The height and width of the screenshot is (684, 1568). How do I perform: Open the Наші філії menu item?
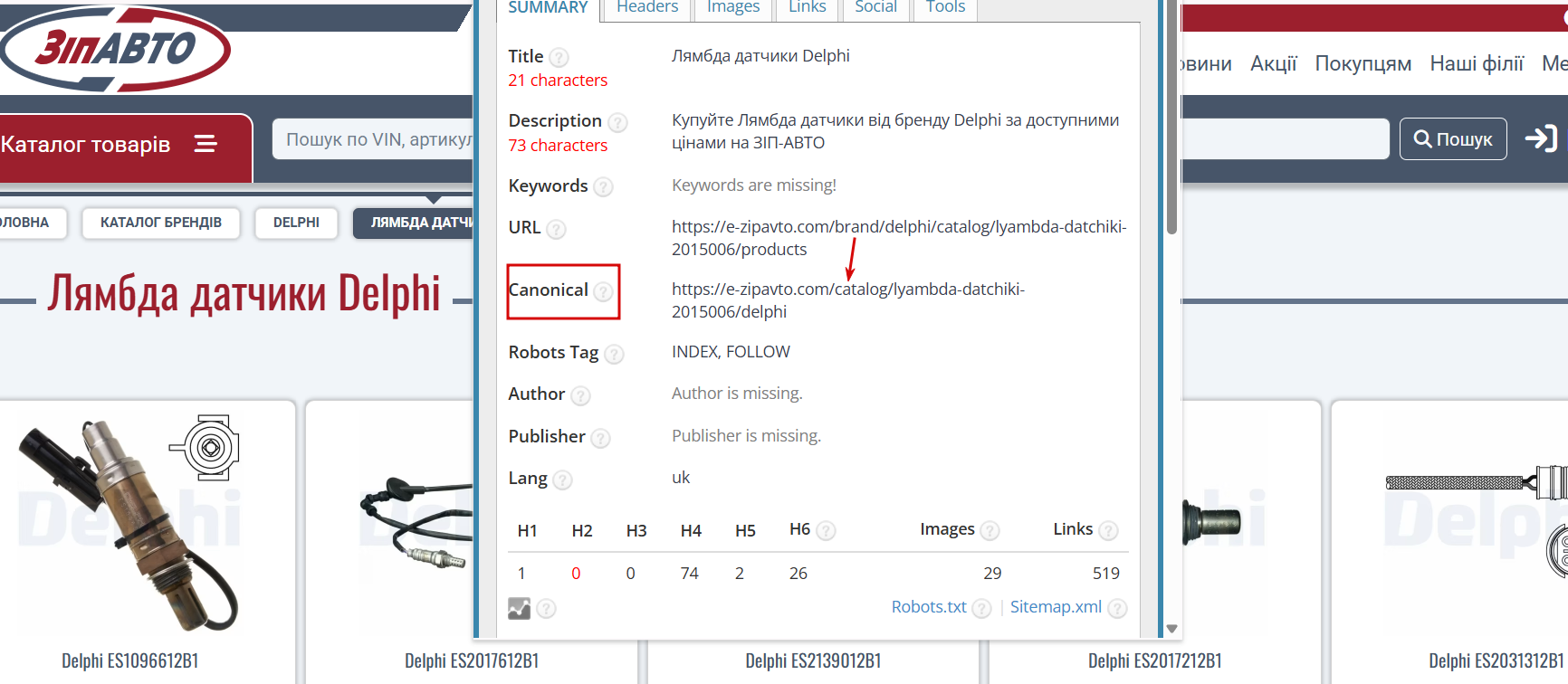[x=1477, y=63]
